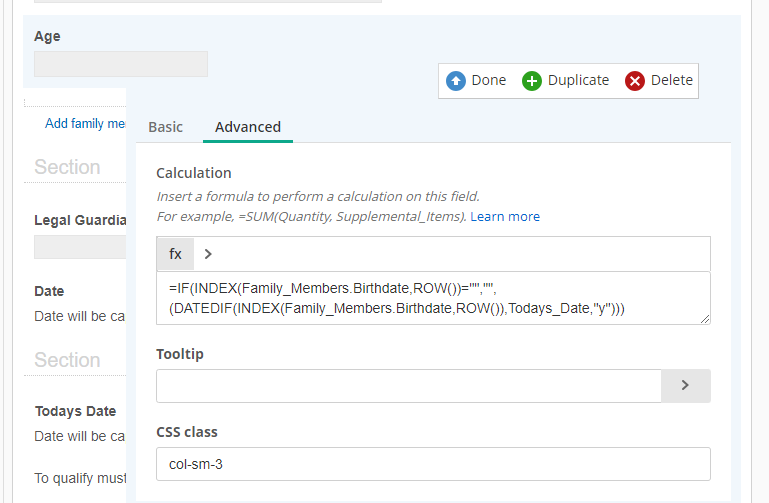Click the Add family member link
The height and width of the screenshot is (503, 769).
86,124
